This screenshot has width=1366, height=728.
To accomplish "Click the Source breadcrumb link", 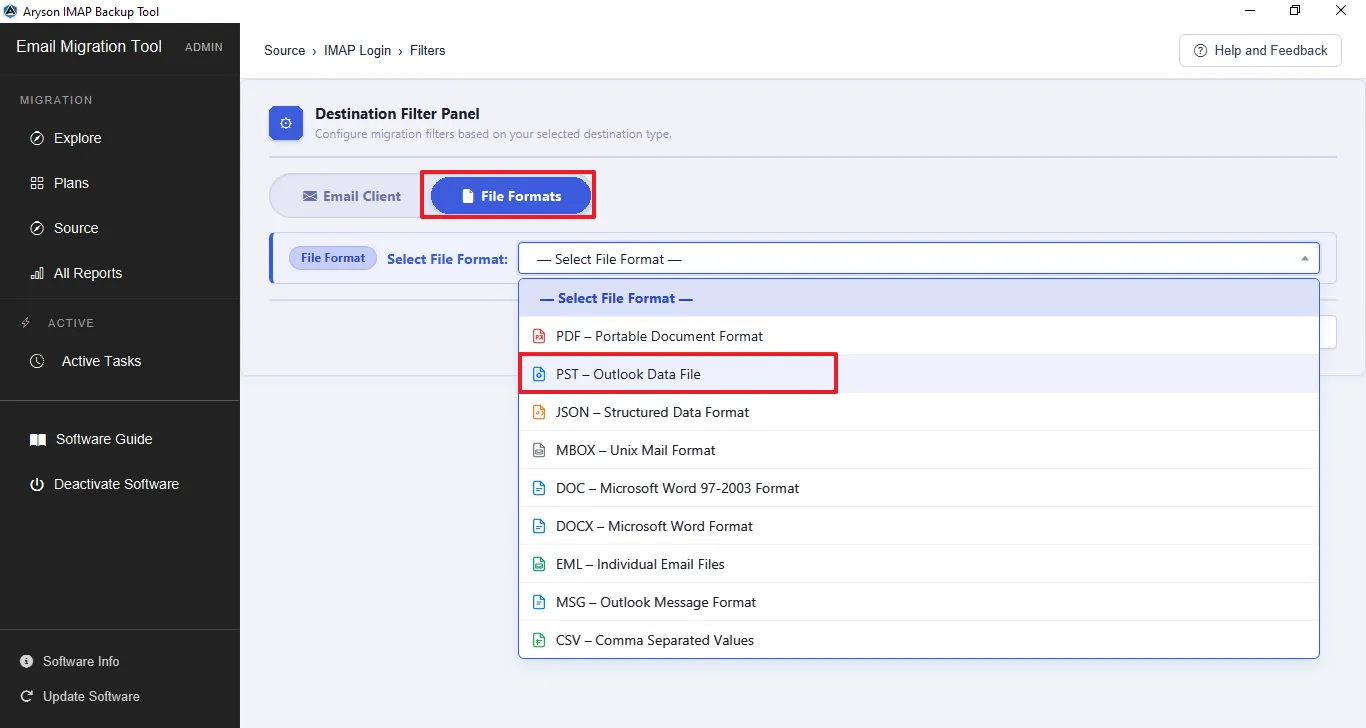I will click(285, 50).
